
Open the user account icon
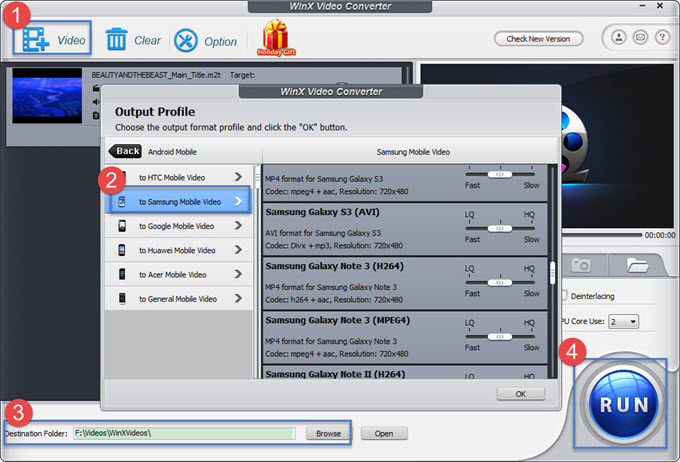click(x=619, y=37)
